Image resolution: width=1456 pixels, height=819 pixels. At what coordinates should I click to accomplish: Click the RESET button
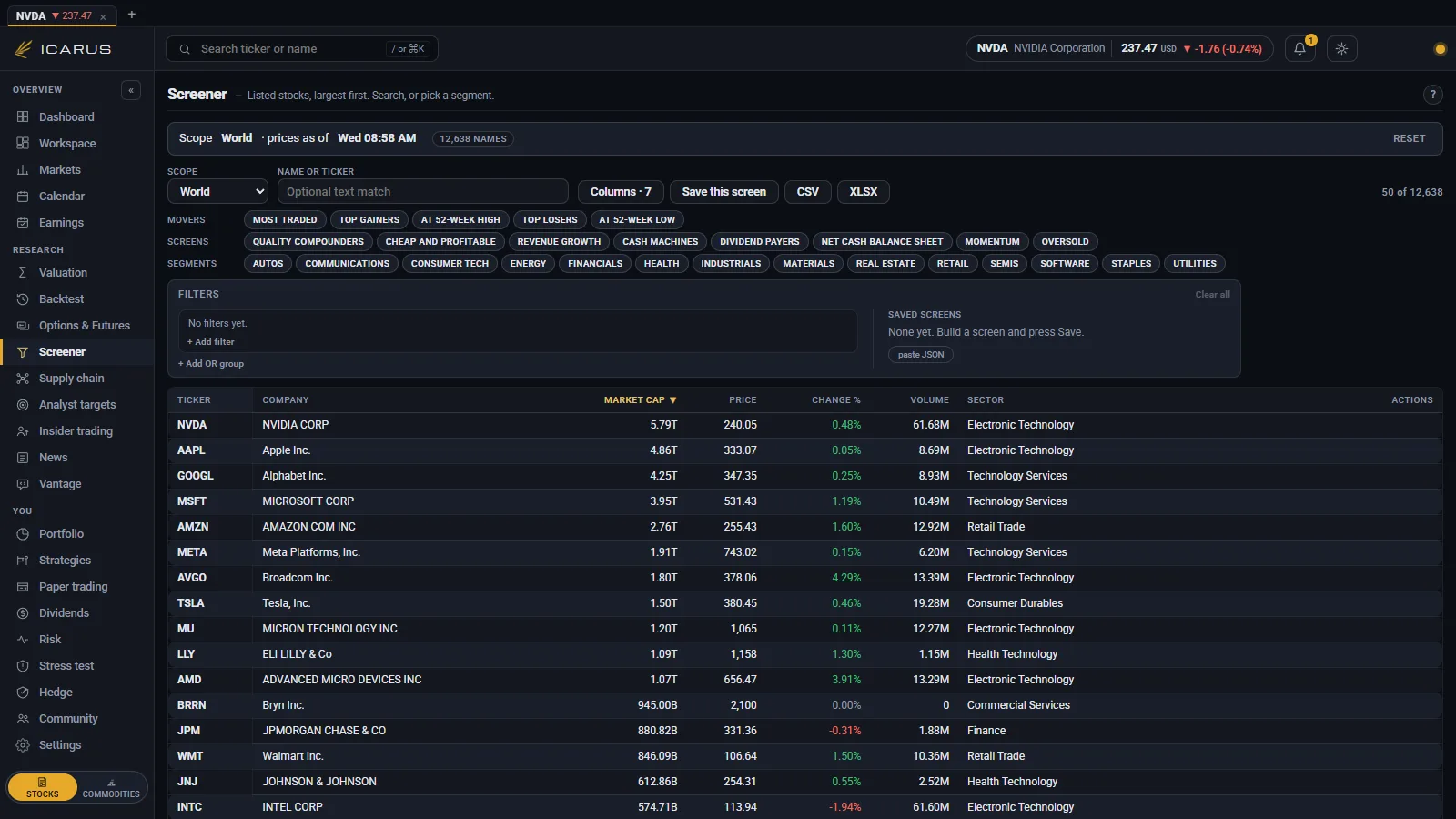1409,138
